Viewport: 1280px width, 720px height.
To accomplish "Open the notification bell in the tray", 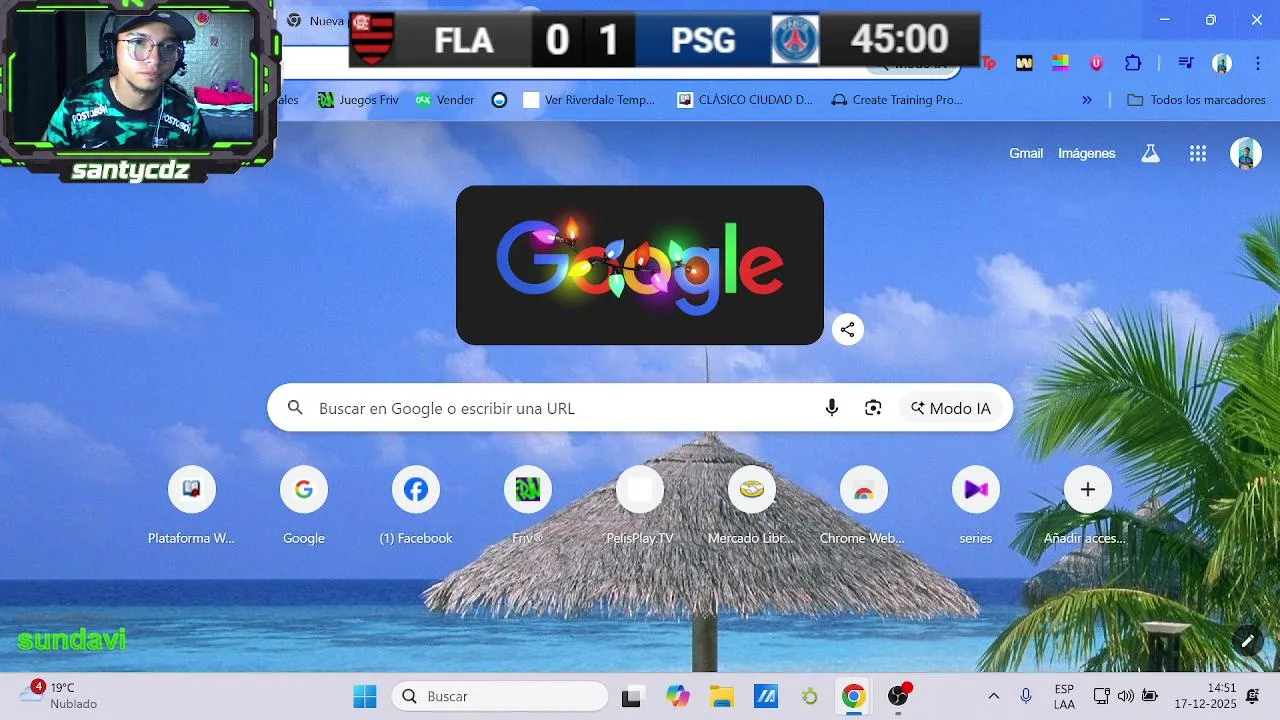I will point(1253,696).
